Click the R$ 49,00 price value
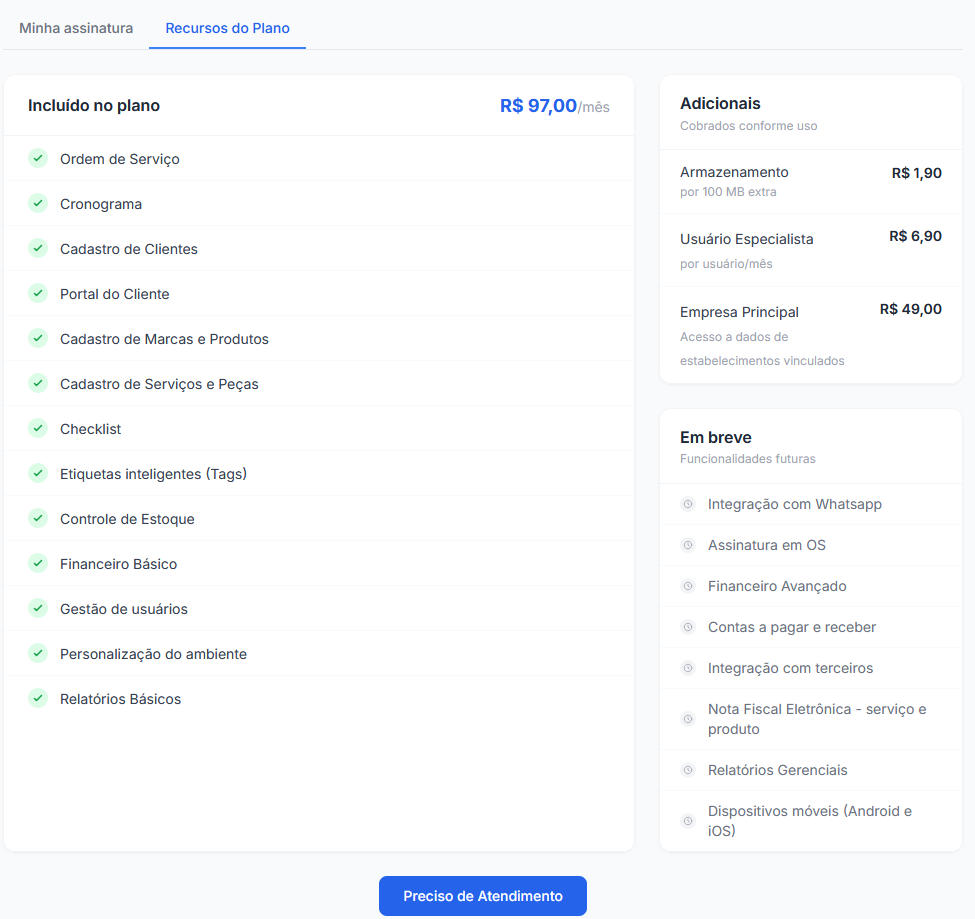The height and width of the screenshot is (919, 975). pos(911,309)
